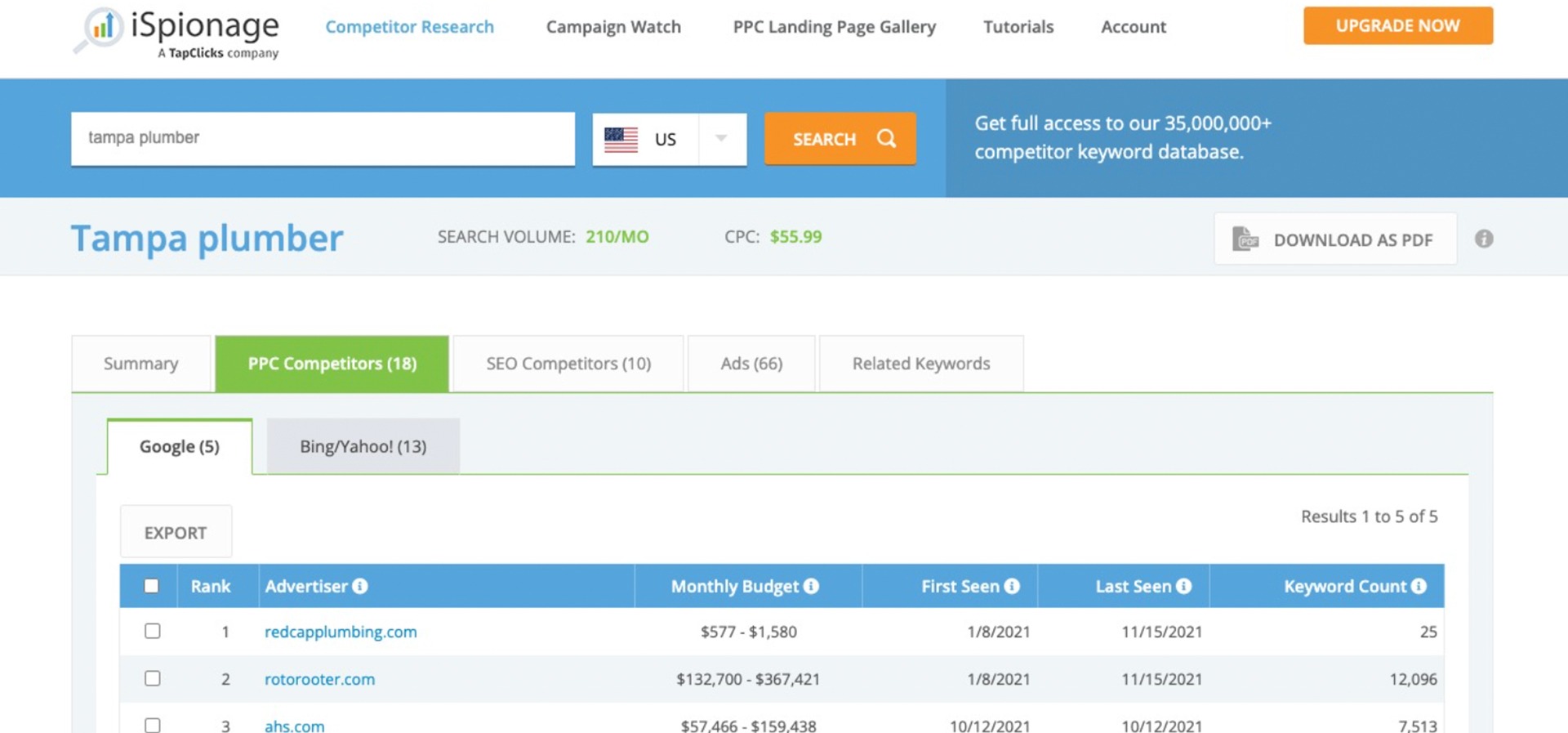This screenshot has width=1568, height=733.
Task: Check the box for ahs.com row
Action: pos(152,725)
